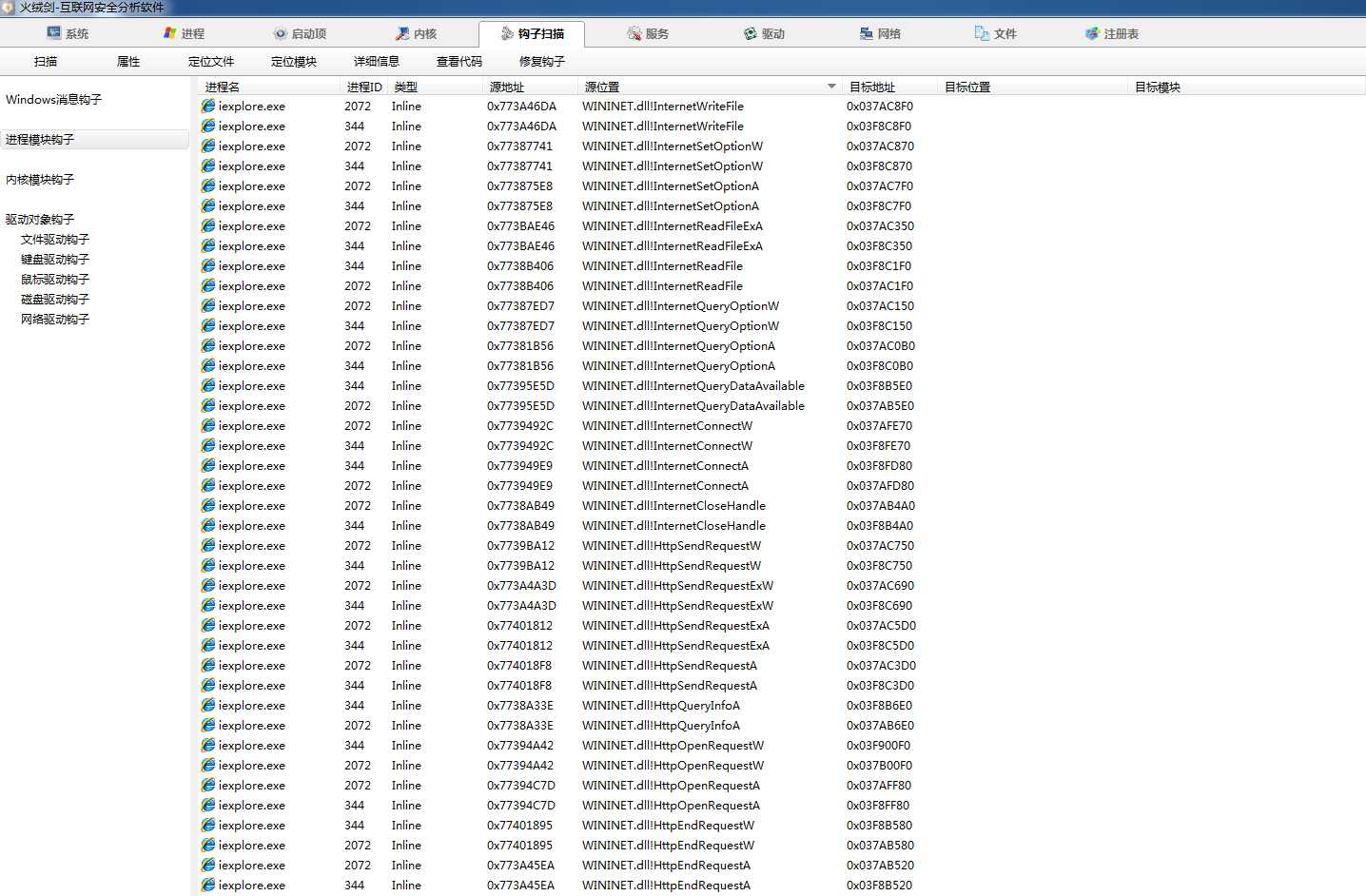Select 键盘驱动钩子 under driver hooks

[55, 260]
